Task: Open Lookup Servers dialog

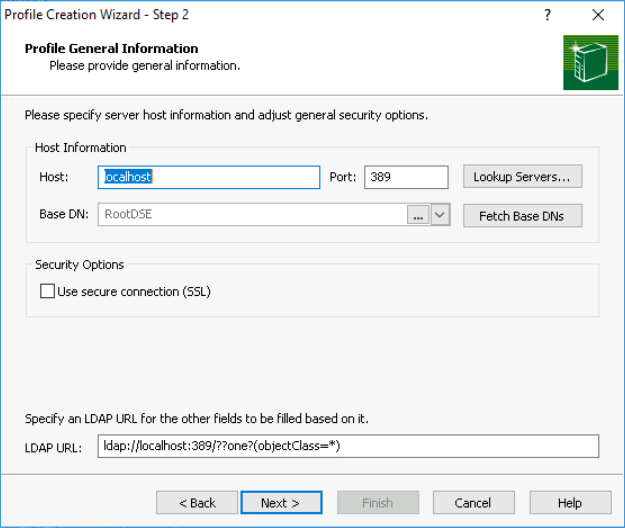Action: 523,177
